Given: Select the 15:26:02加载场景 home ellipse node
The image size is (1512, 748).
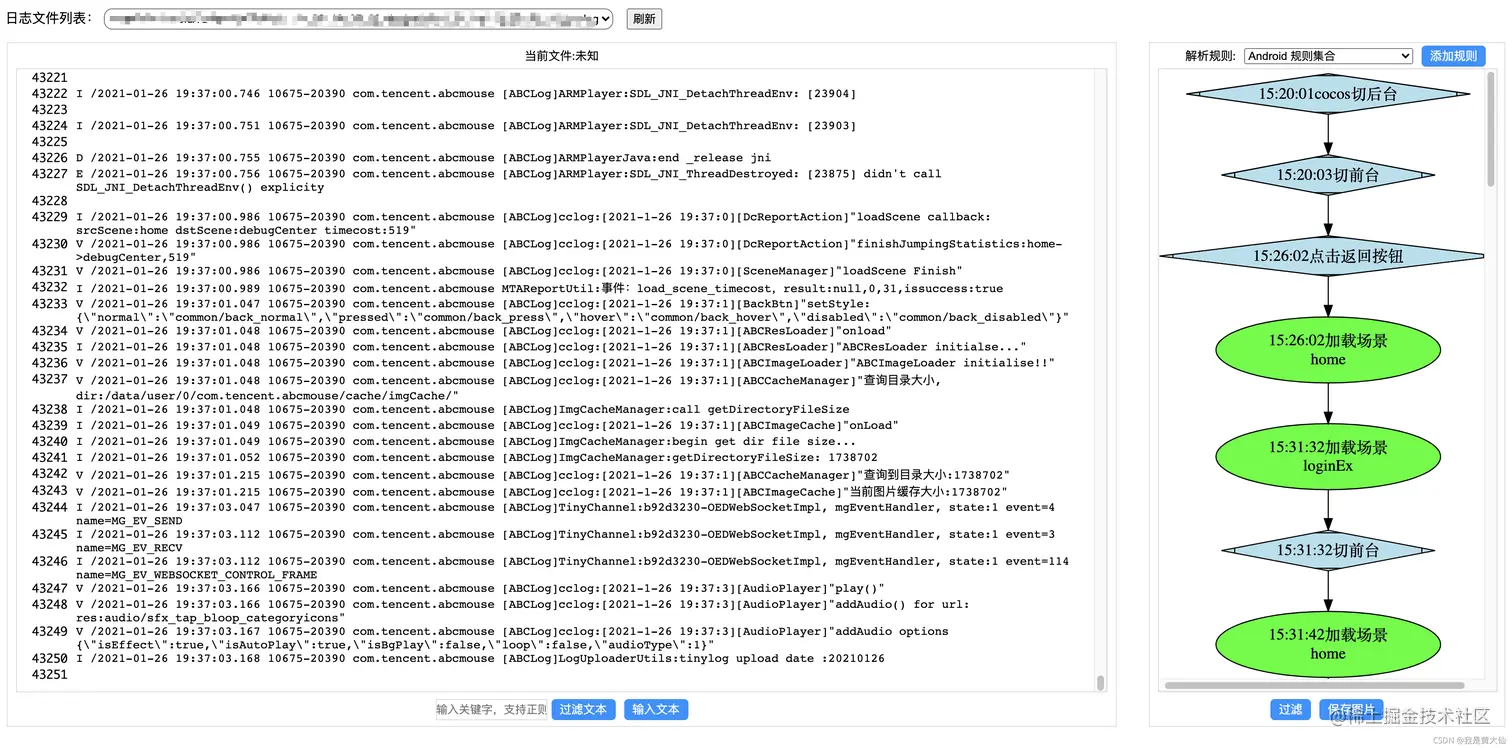Looking at the screenshot, I should (x=1328, y=349).
